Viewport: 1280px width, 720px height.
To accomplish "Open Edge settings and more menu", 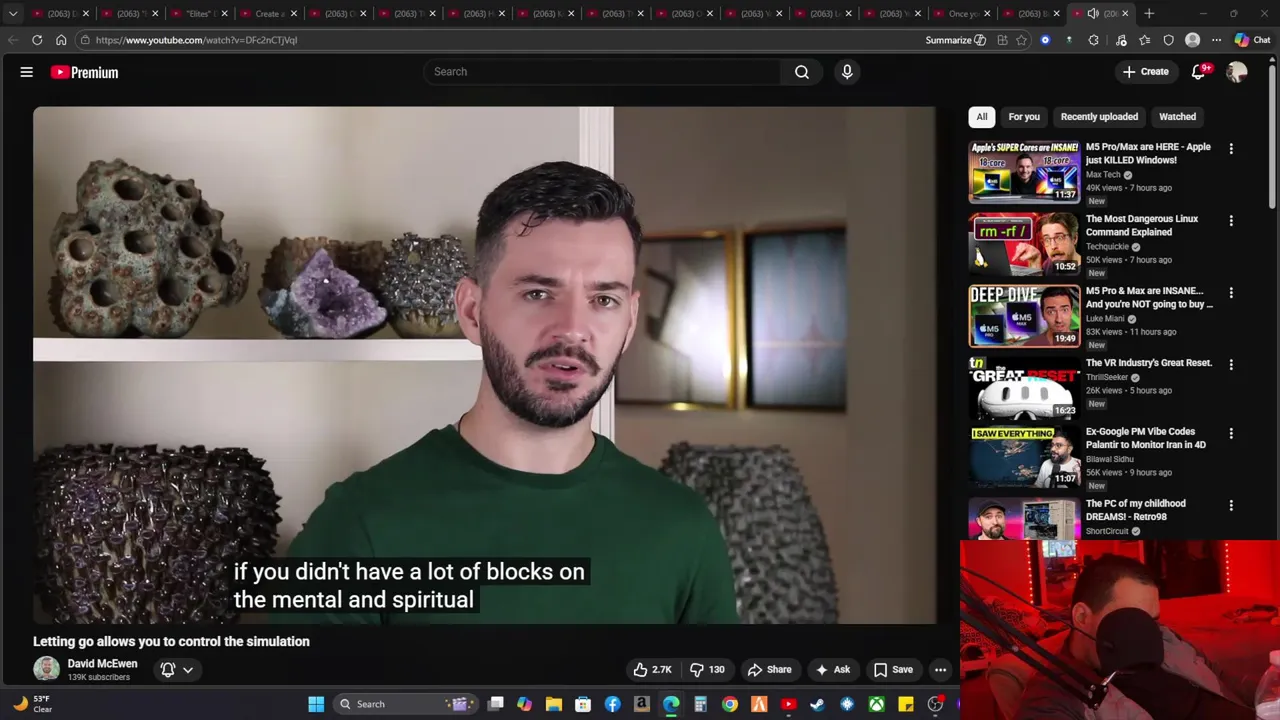I will [x=1216, y=40].
